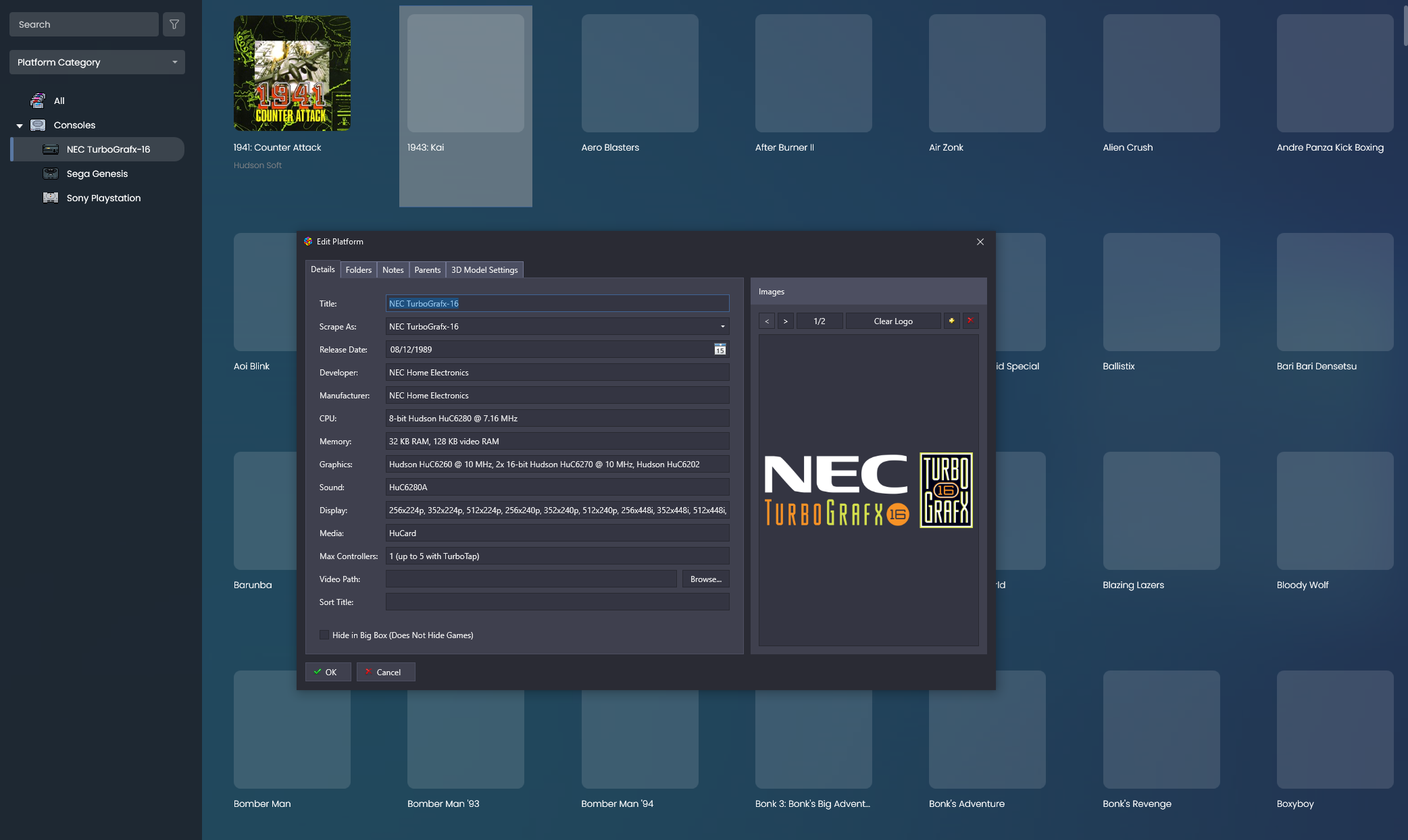Open the Release Date calendar picker

720,349
